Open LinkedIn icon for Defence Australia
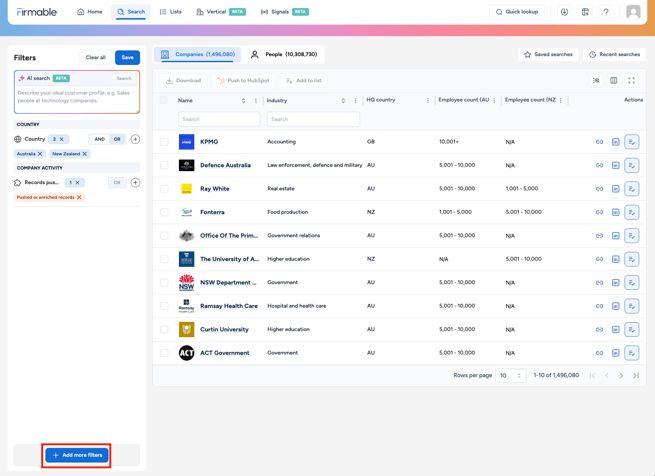This screenshot has width=655, height=476. 616,165
